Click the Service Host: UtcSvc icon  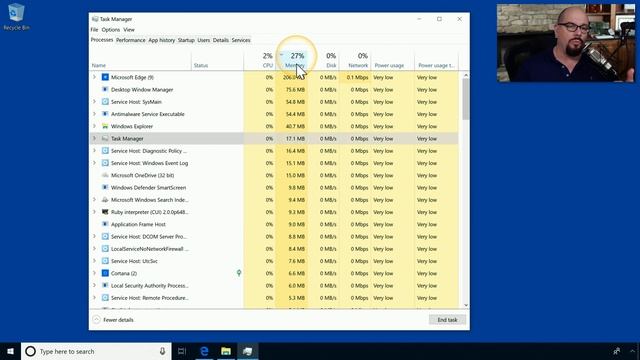pyautogui.click(x=105, y=261)
